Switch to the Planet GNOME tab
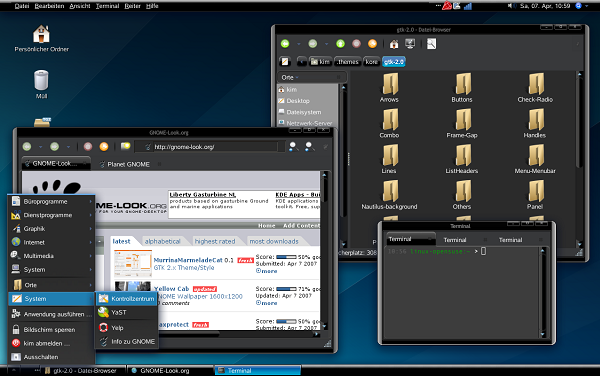The height and width of the screenshot is (376, 600). (x=129, y=164)
